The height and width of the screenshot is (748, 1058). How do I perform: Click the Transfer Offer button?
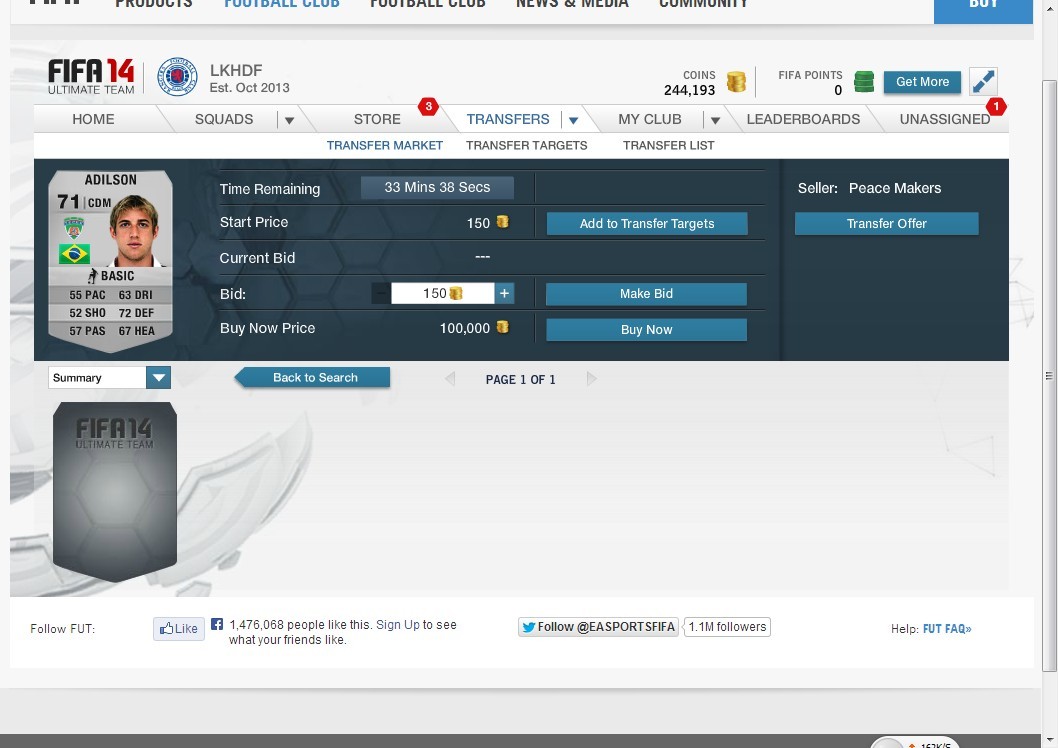pos(887,223)
